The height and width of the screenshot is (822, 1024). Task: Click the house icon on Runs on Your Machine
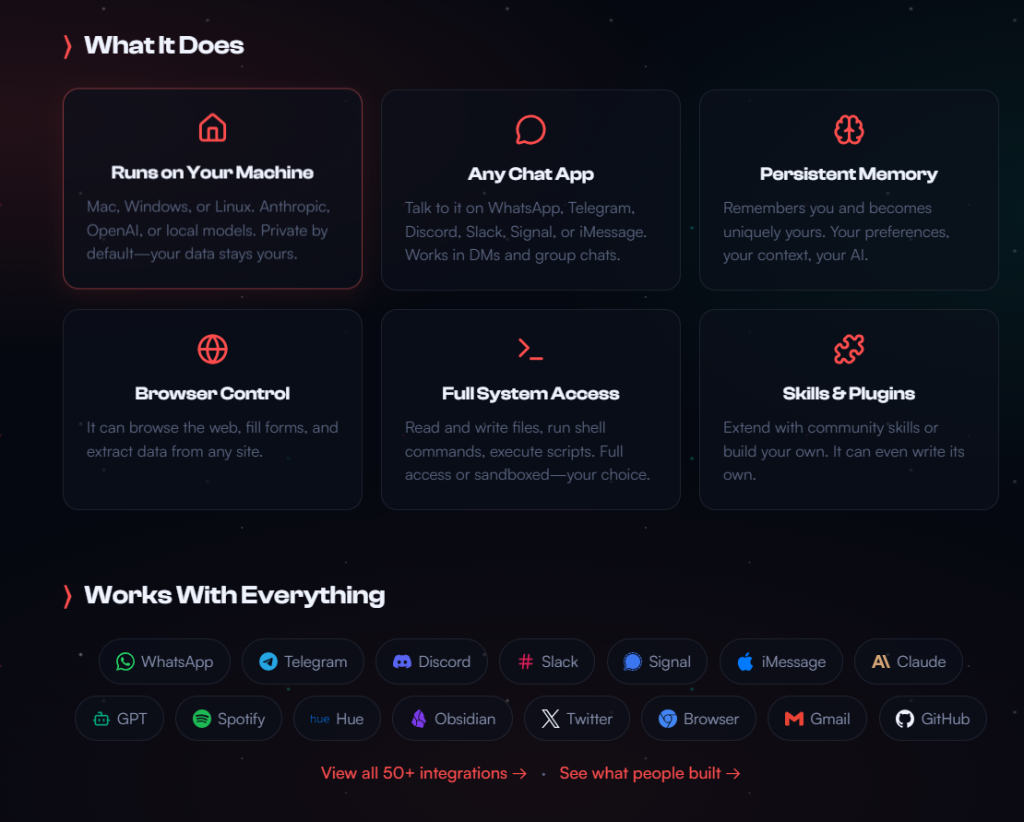click(x=212, y=127)
